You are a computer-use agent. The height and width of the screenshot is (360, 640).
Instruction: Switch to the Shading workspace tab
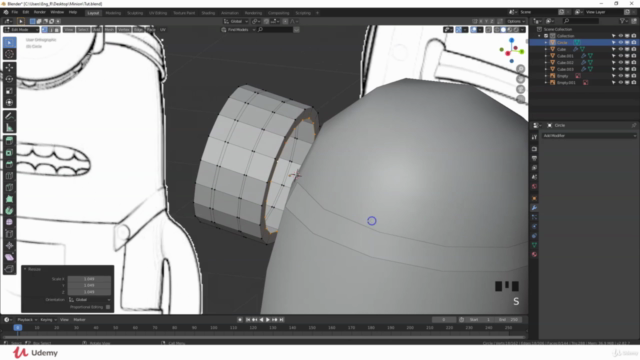(208, 13)
